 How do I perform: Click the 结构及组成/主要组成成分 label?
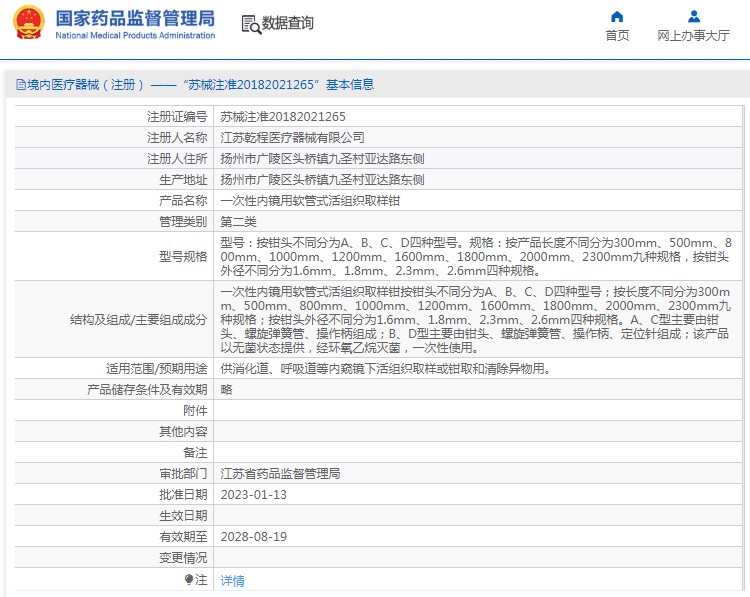click(138, 320)
